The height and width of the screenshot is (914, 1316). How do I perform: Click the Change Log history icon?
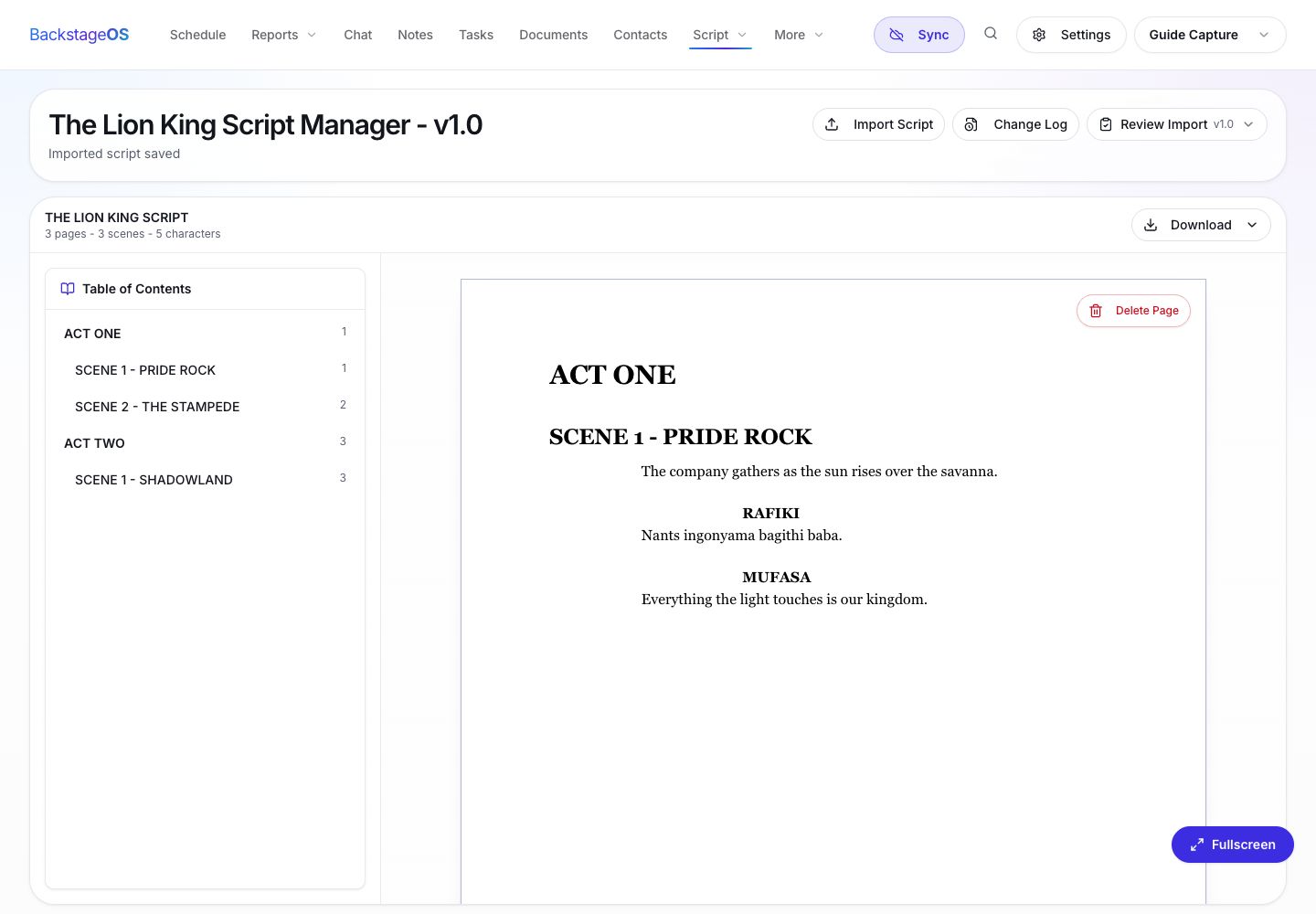coord(971,124)
